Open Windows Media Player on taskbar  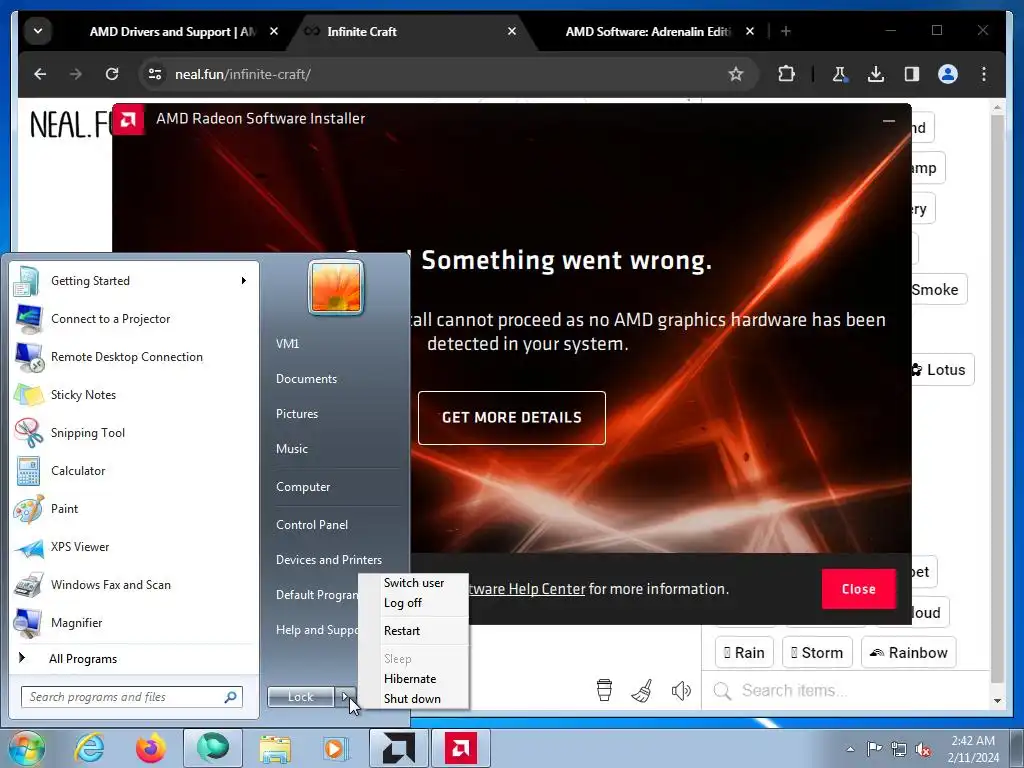tap(336, 748)
